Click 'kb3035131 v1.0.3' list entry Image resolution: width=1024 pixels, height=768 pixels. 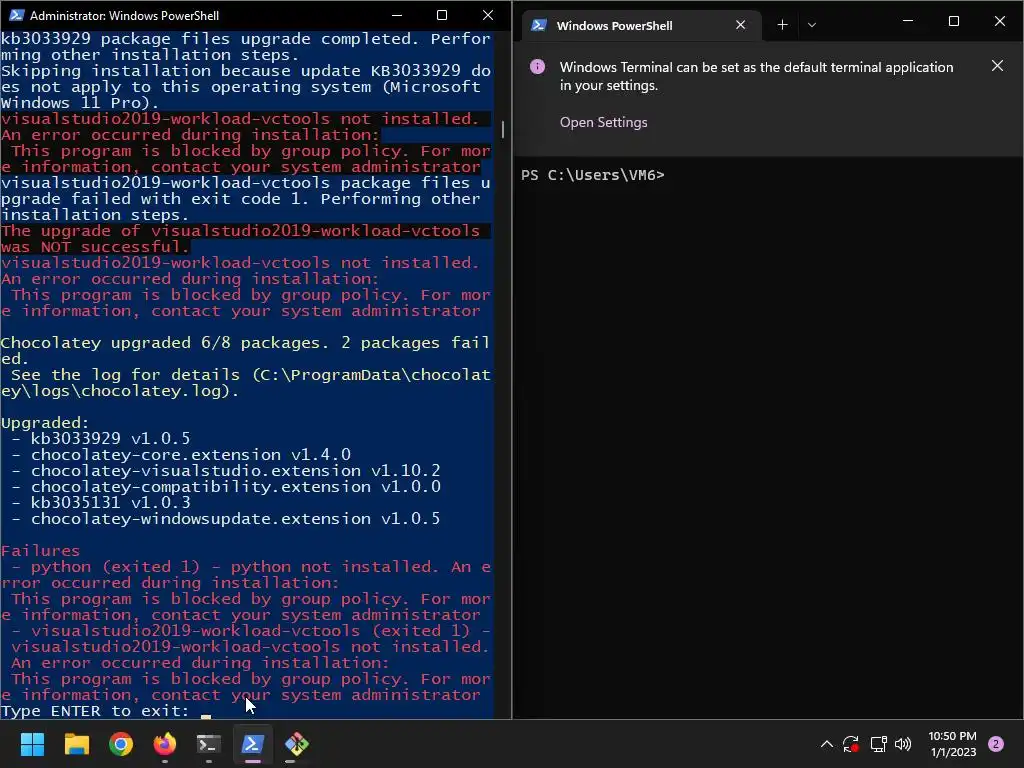point(110,503)
